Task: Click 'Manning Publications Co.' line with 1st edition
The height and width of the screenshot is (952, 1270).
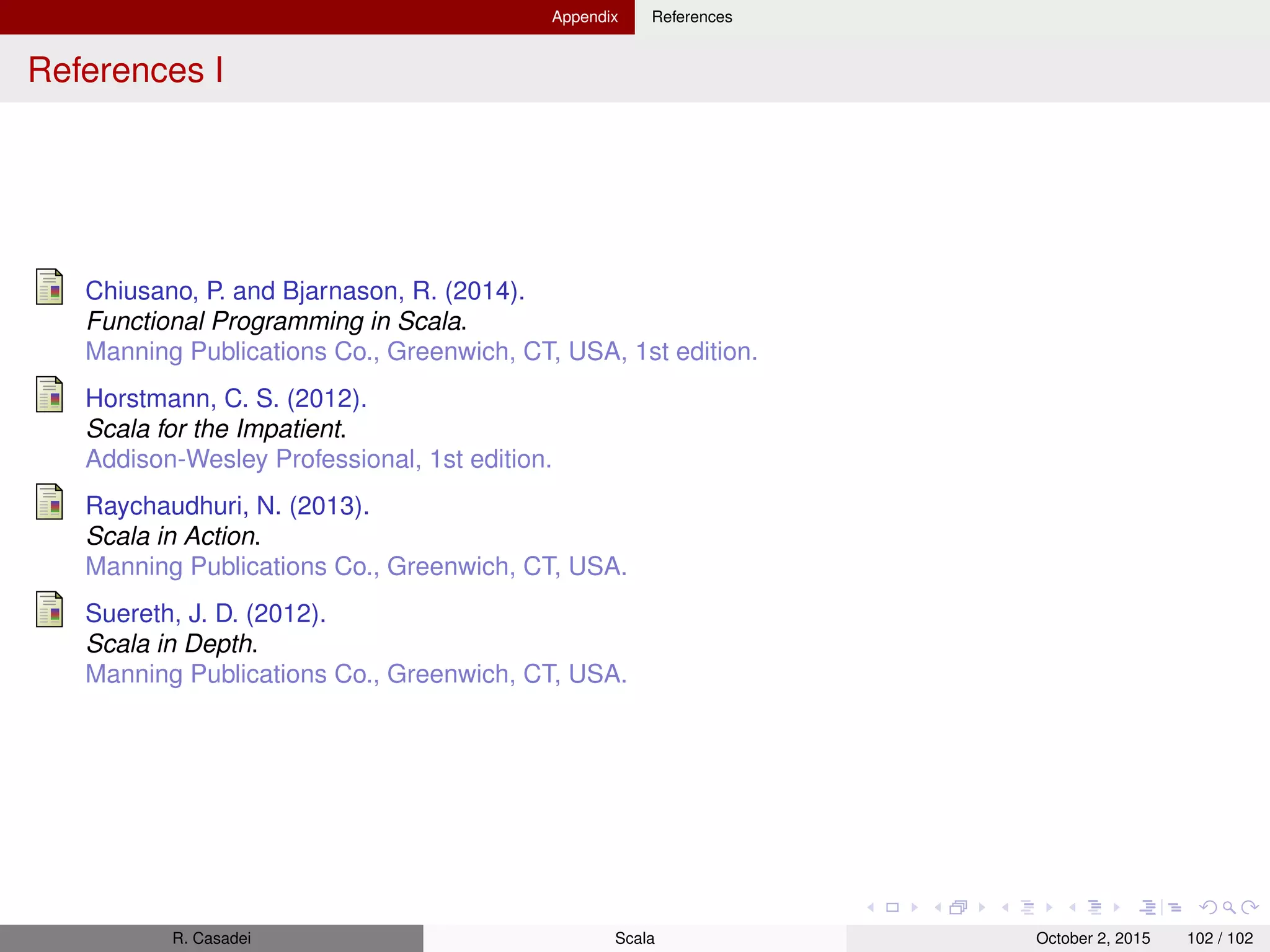Action: point(422,351)
